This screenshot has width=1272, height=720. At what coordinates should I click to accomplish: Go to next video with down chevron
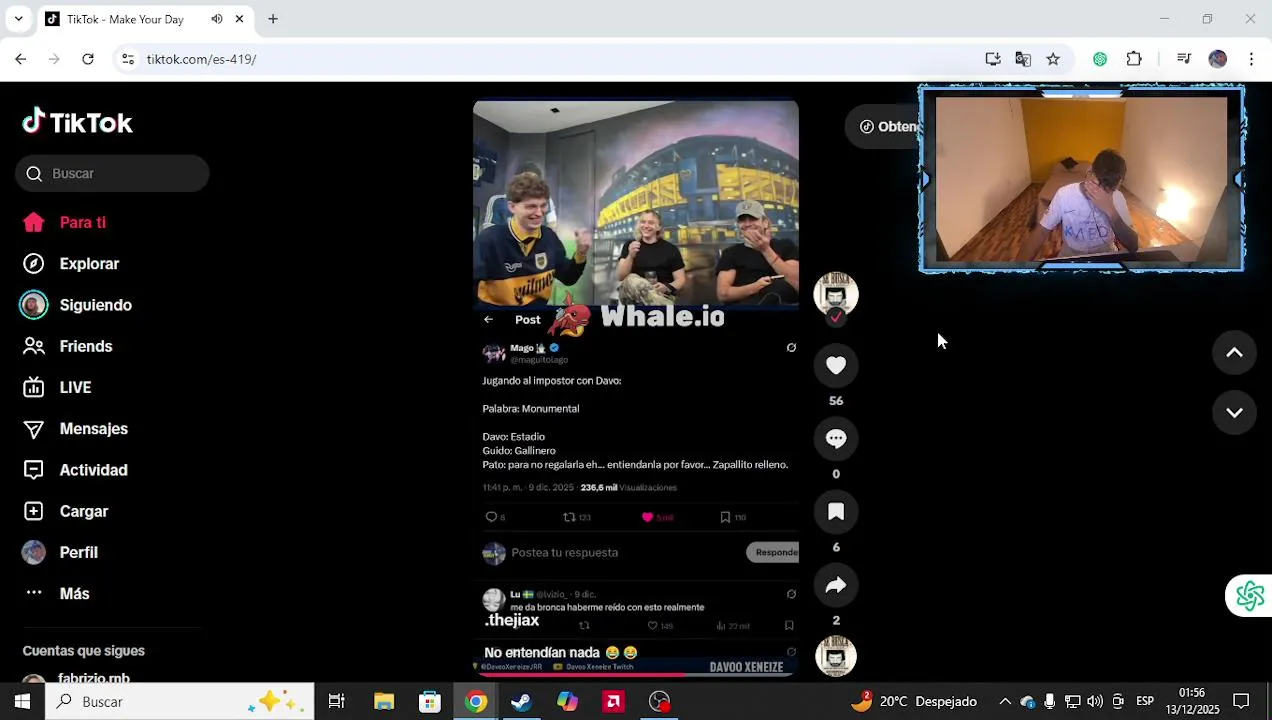[x=1234, y=412]
